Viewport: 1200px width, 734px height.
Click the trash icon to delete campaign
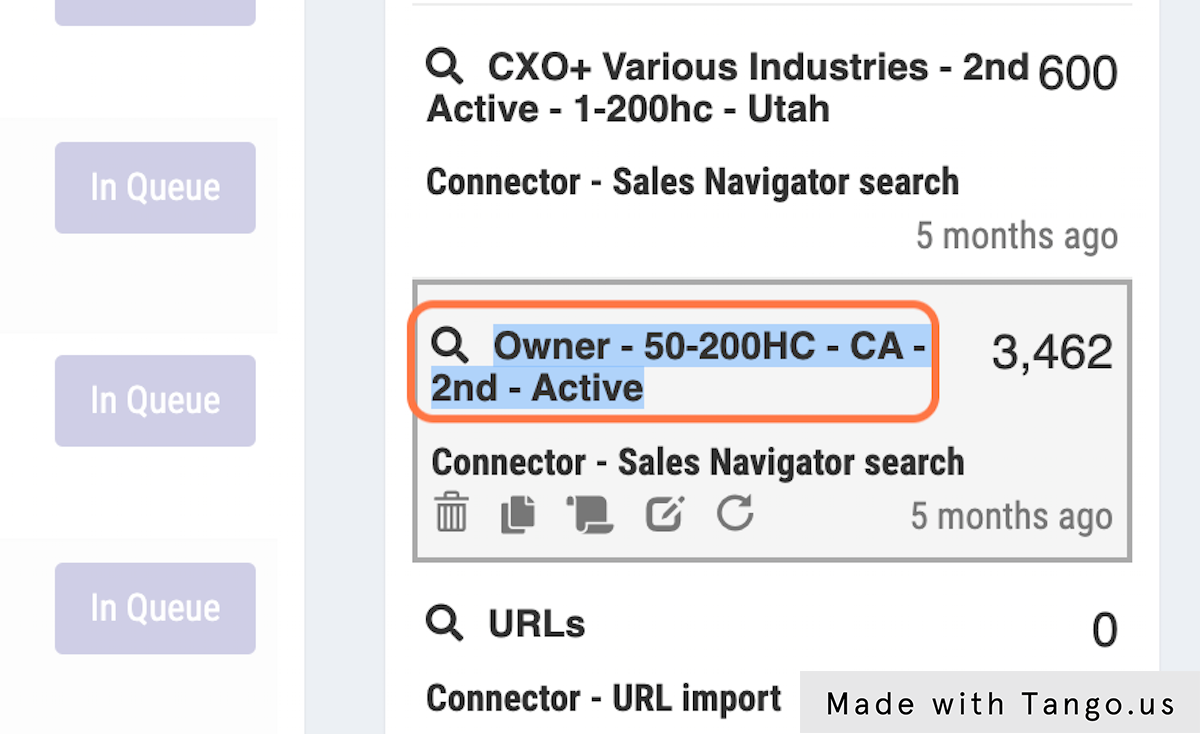point(451,515)
